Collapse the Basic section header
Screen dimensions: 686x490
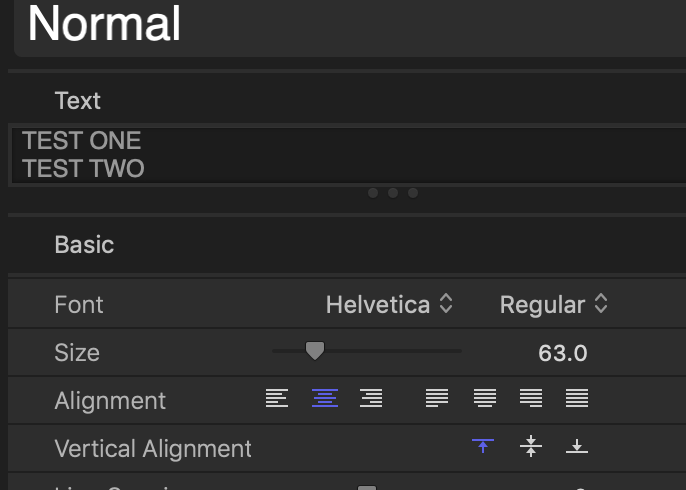[x=85, y=245]
